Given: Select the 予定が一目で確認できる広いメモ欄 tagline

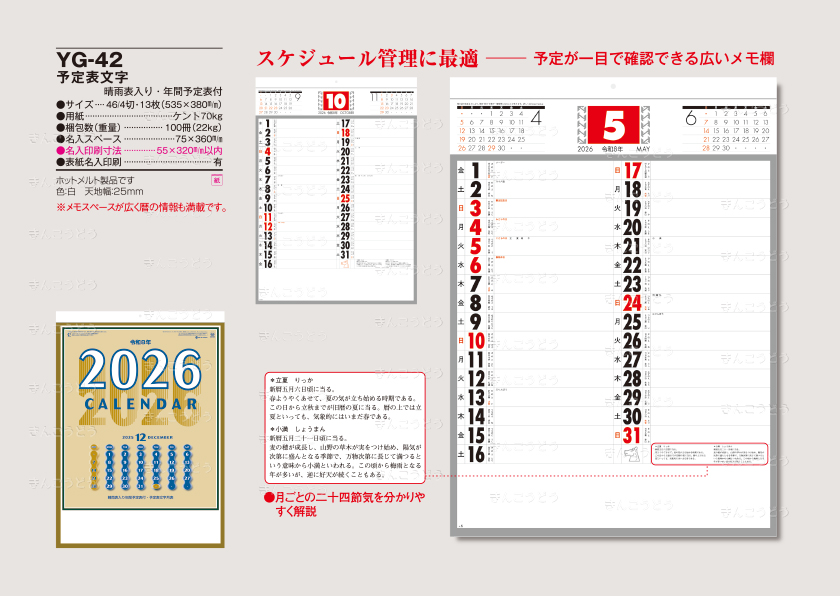Looking at the screenshot, I should coord(654,58).
